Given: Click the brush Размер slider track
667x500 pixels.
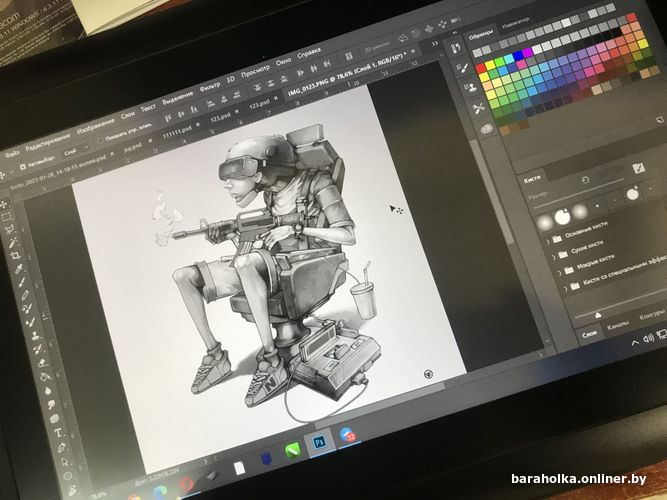Looking at the screenshot, I should 579,195.
